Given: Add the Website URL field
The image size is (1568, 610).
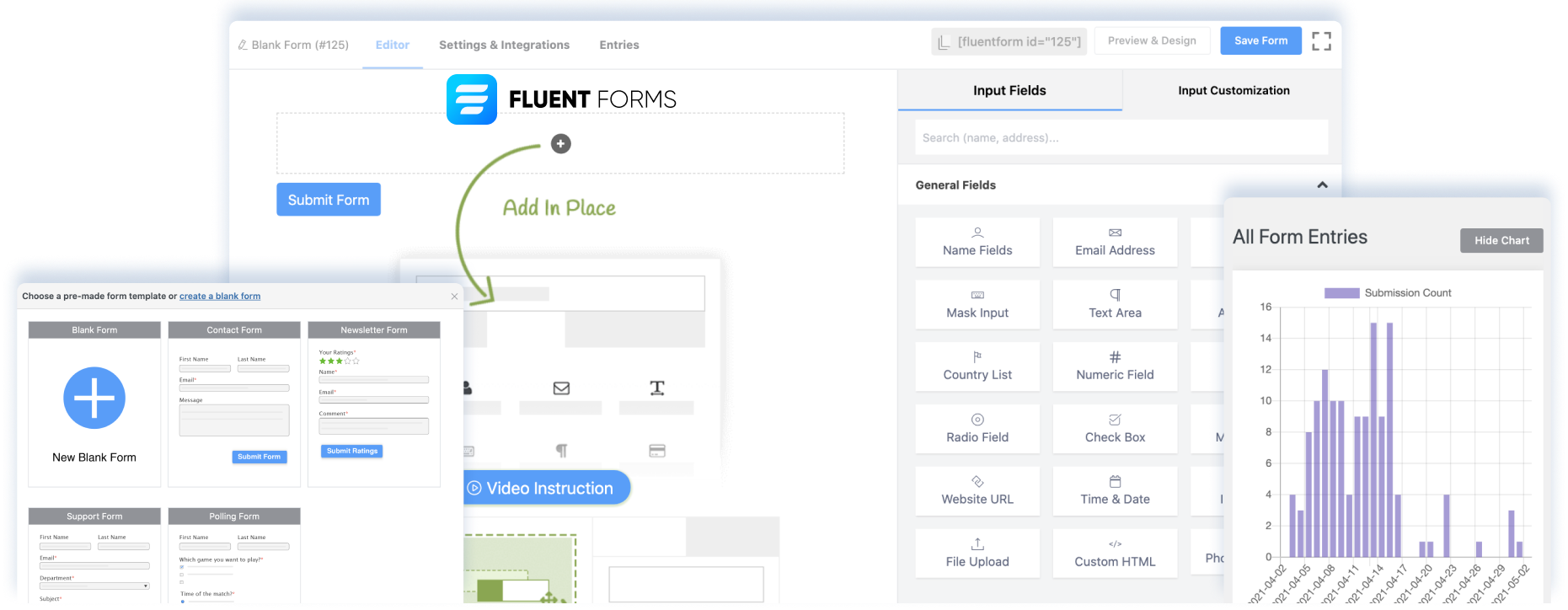Looking at the screenshot, I should point(977,491).
